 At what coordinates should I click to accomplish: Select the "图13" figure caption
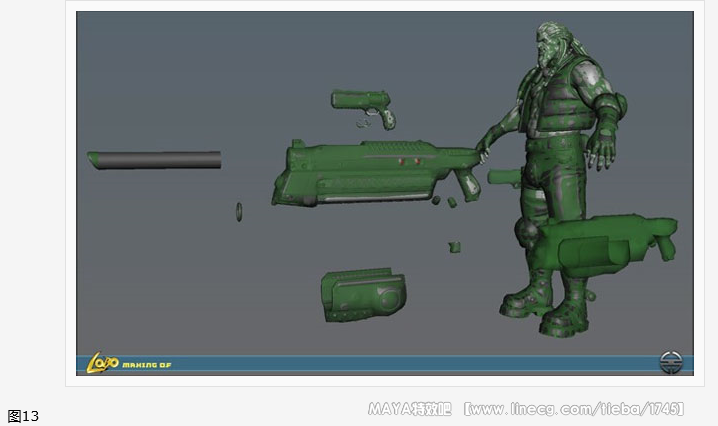click(x=22, y=415)
